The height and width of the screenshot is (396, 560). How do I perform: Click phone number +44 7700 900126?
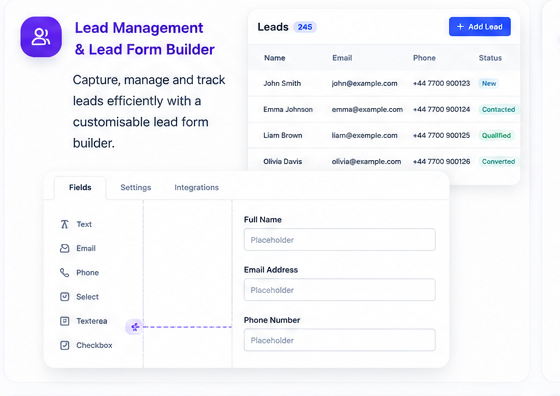(441, 161)
